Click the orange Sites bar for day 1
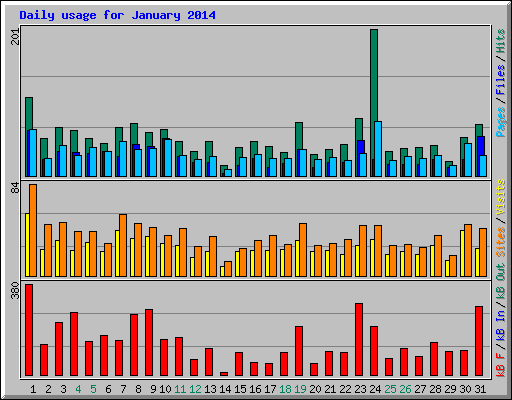 pos(33,230)
